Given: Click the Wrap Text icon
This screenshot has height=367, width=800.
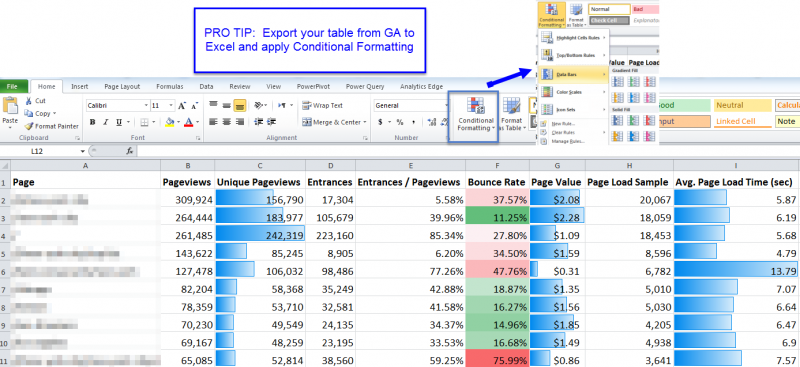Looking at the screenshot, I should click(322, 106).
